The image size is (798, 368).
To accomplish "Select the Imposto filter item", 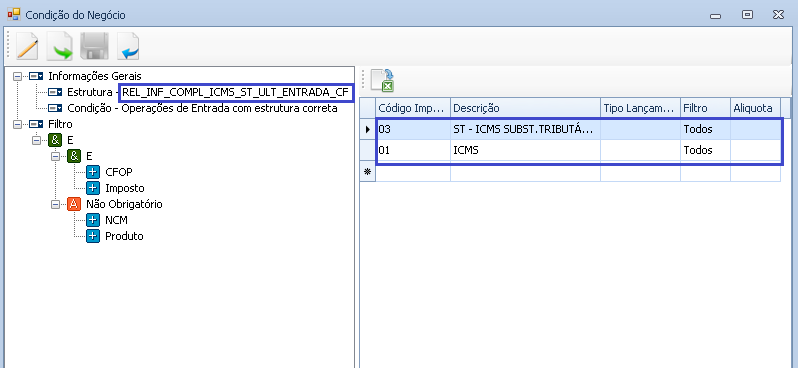I will (125, 188).
